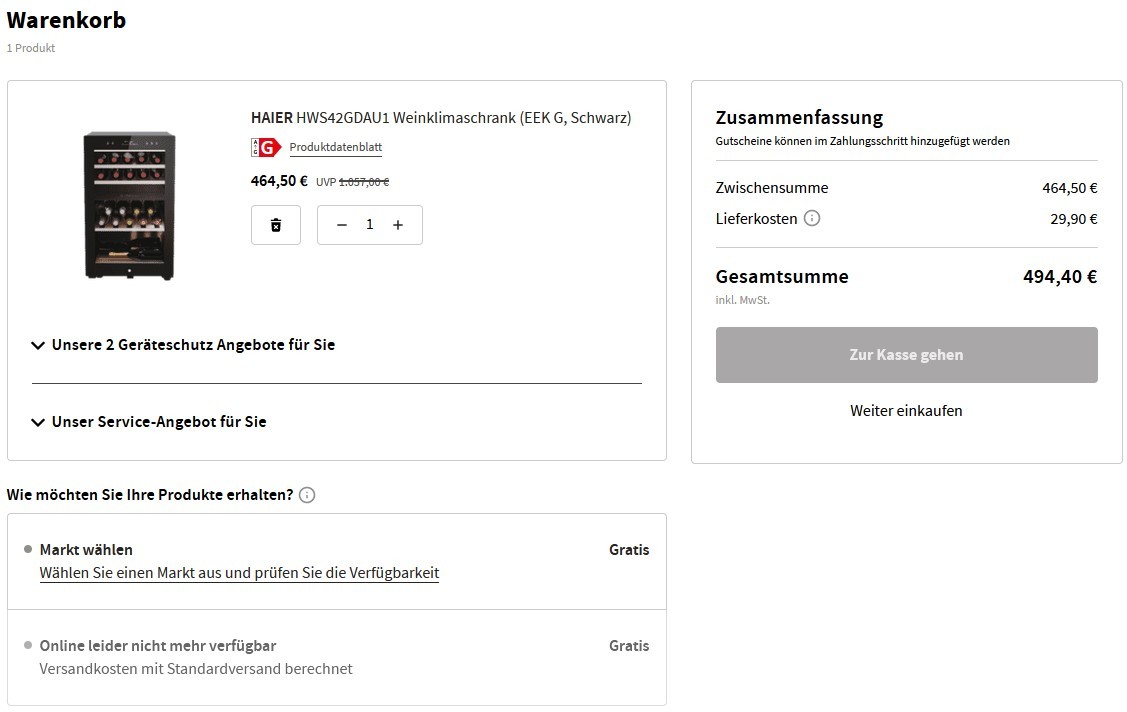Click Weiter einkaufen link
Viewport: 1127px width, 712px height.
906,411
